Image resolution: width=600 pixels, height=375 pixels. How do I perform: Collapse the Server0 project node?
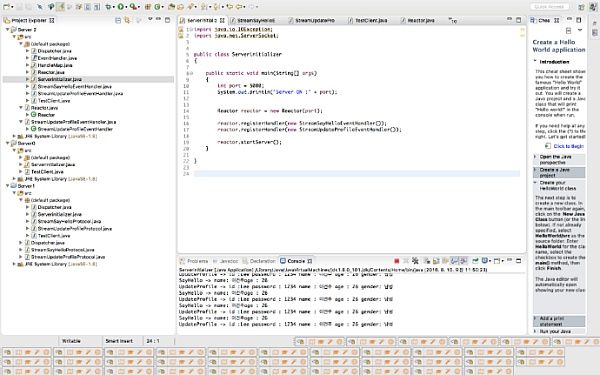pyautogui.click(x=7, y=143)
